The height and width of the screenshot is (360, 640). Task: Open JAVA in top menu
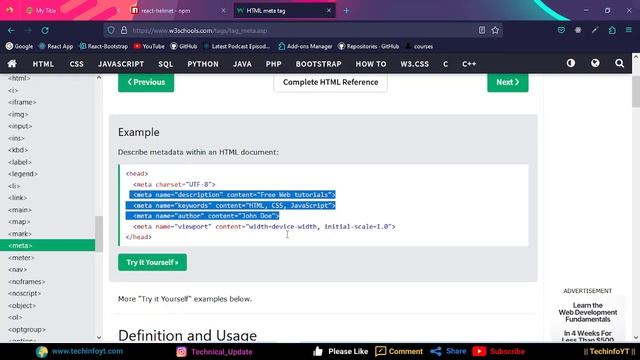(x=242, y=64)
